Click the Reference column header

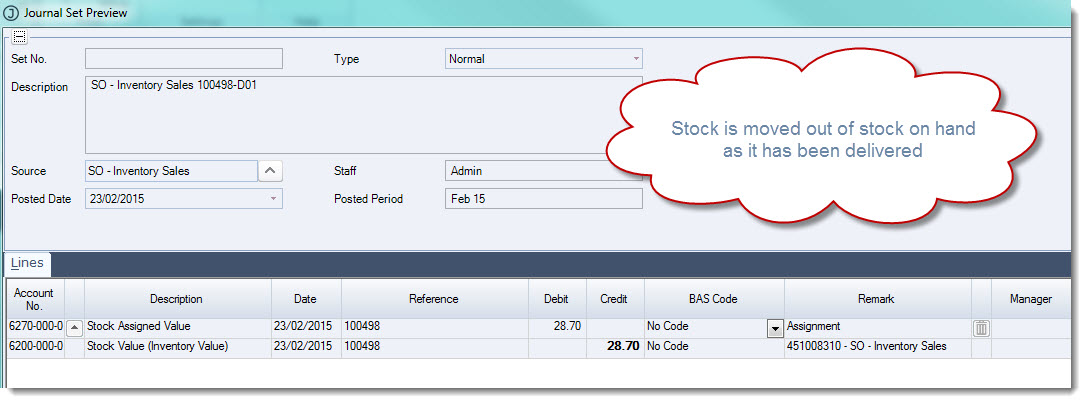434,299
